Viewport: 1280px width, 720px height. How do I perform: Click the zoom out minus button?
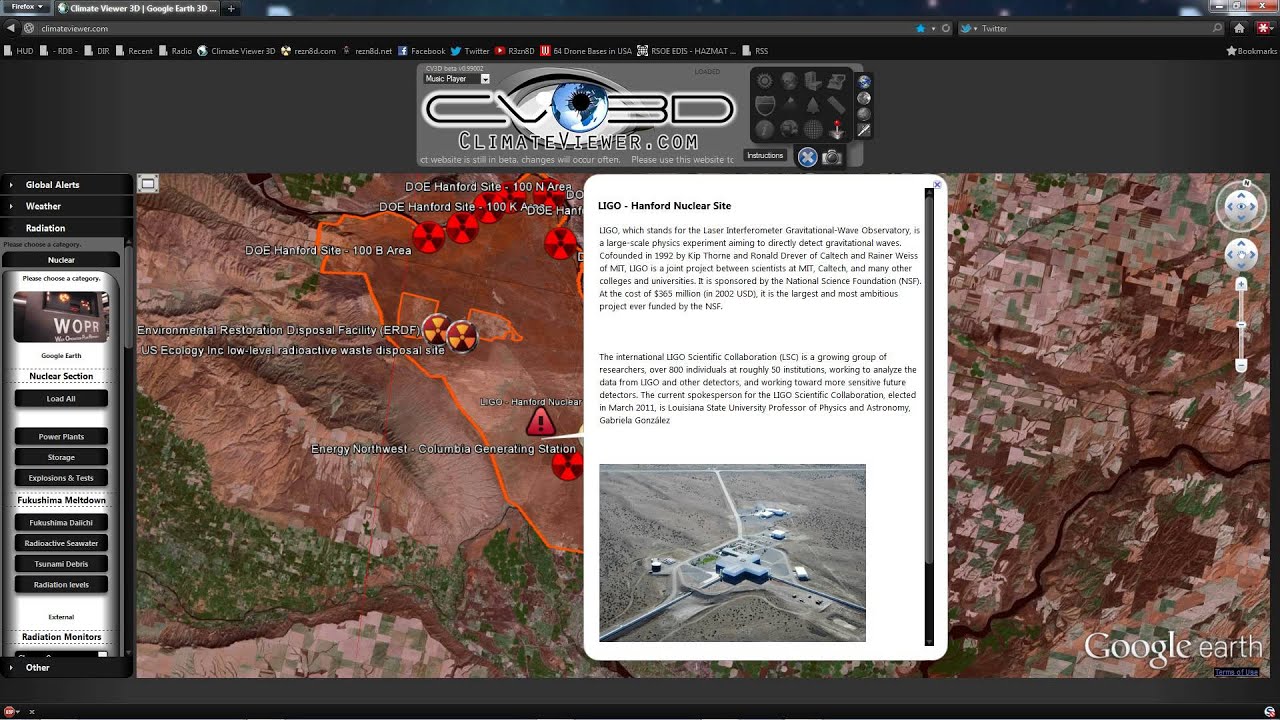tap(1241, 367)
